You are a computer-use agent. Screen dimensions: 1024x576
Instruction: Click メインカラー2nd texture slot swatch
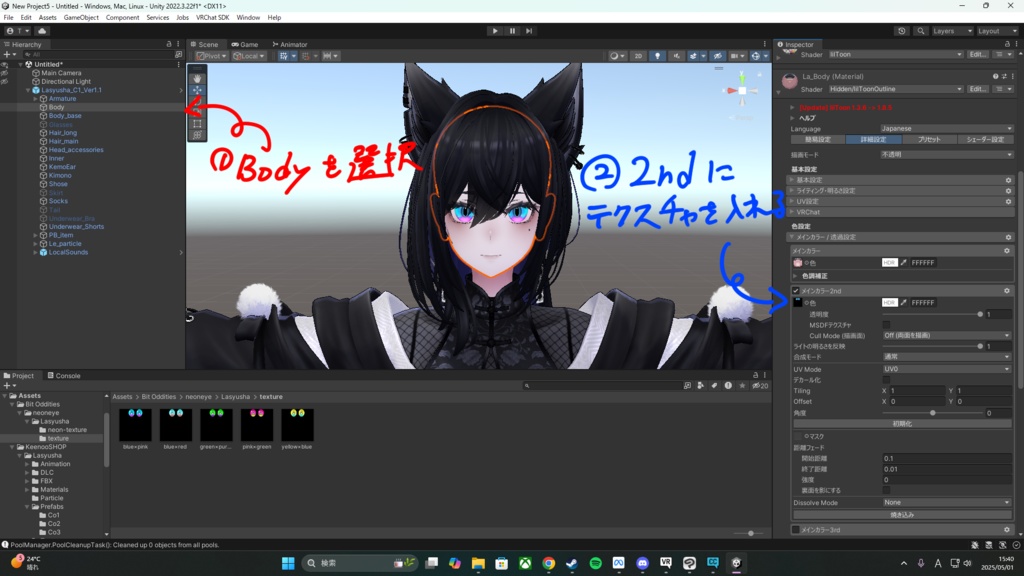pyautogui.click(x=797, y=302)
